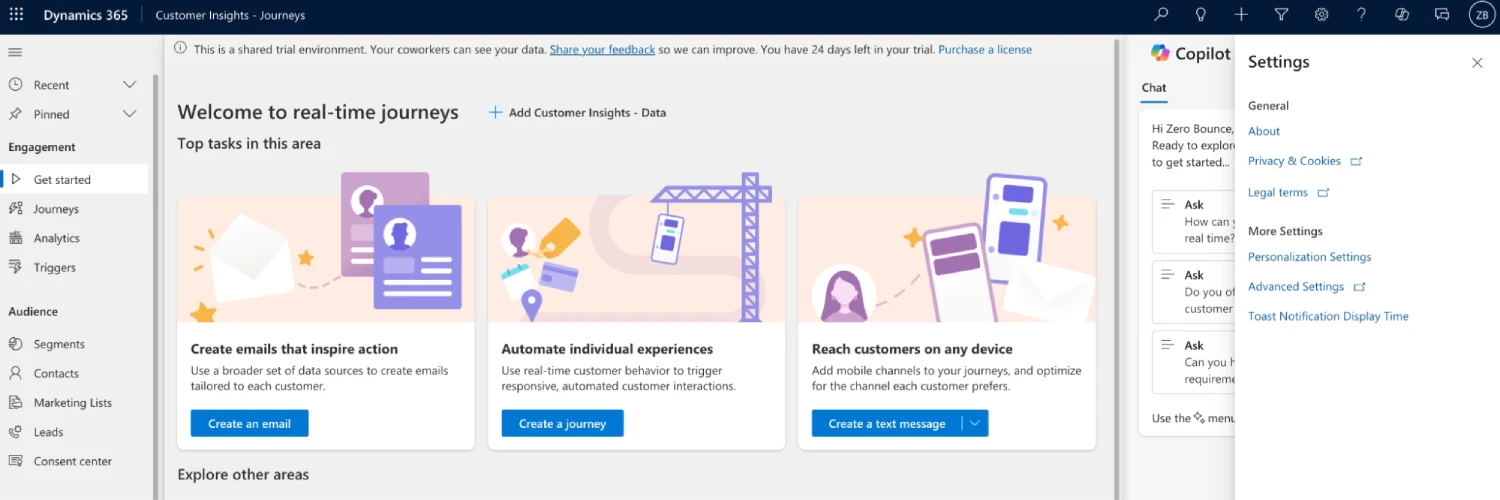Viewport: 1500px width, 500px height.
Task: Click the Pinned pushpin icon
Action: 15,114
